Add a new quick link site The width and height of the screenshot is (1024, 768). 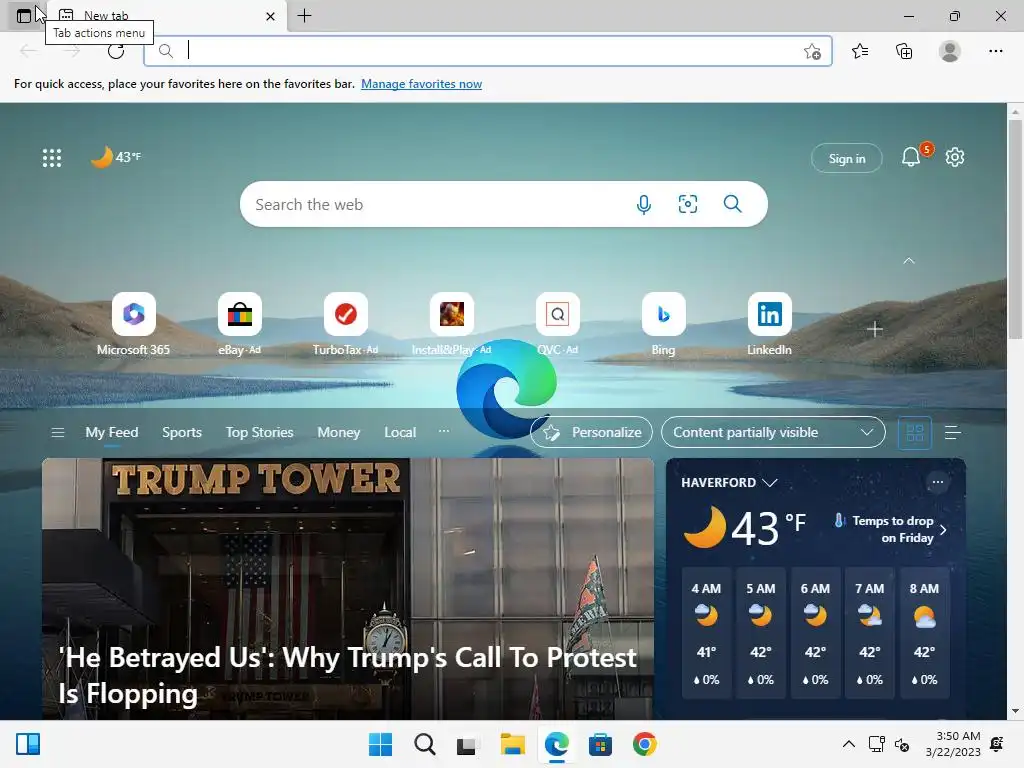(874, 329)
